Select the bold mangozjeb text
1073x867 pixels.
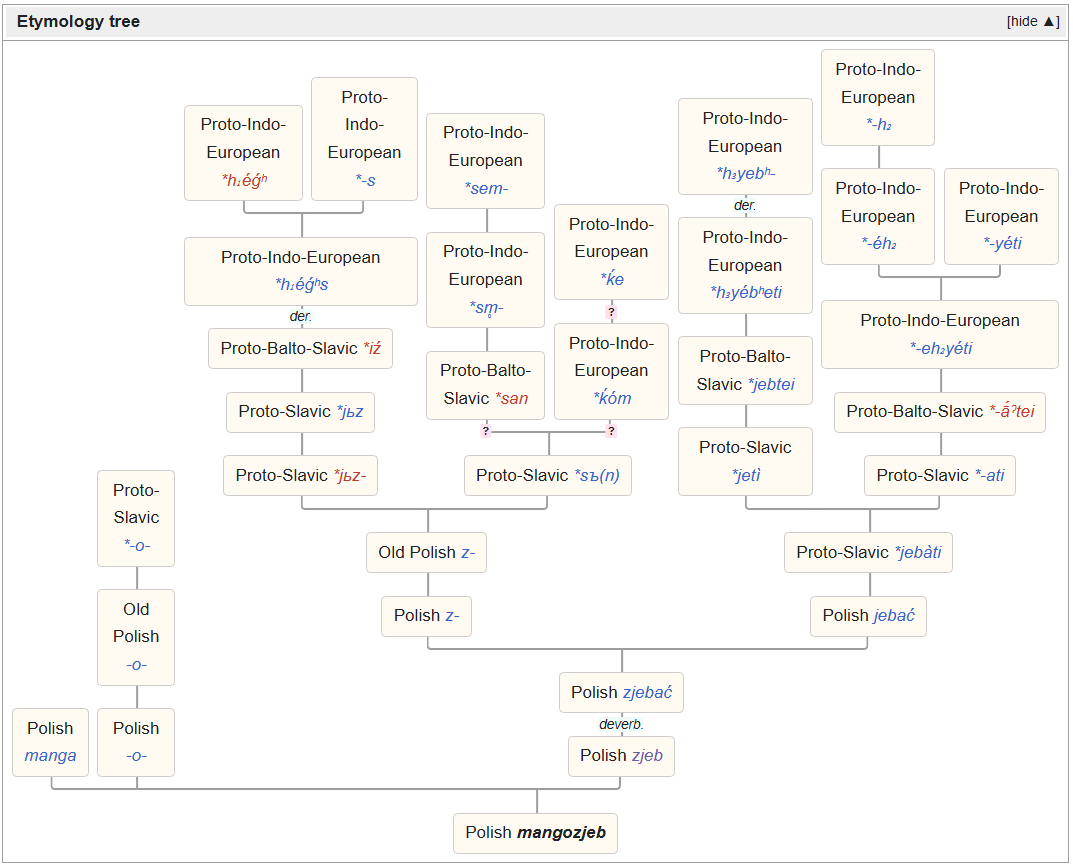click(562, 832)
